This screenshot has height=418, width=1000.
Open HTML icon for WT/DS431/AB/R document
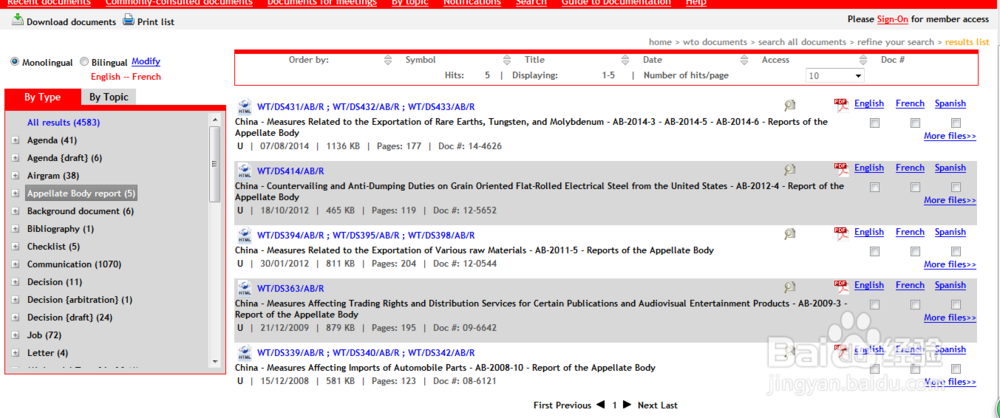(x=244, y=106)
